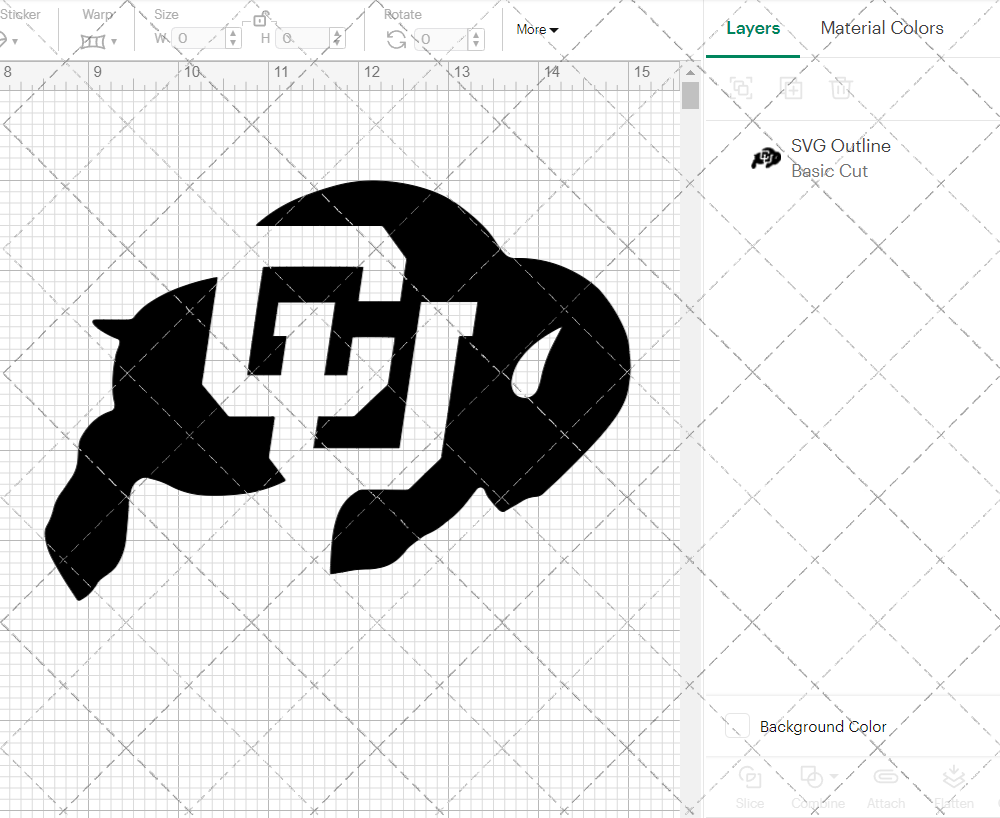Toggle the aspect ratio lock icon
1000x818 pixels.
(260, 20)
